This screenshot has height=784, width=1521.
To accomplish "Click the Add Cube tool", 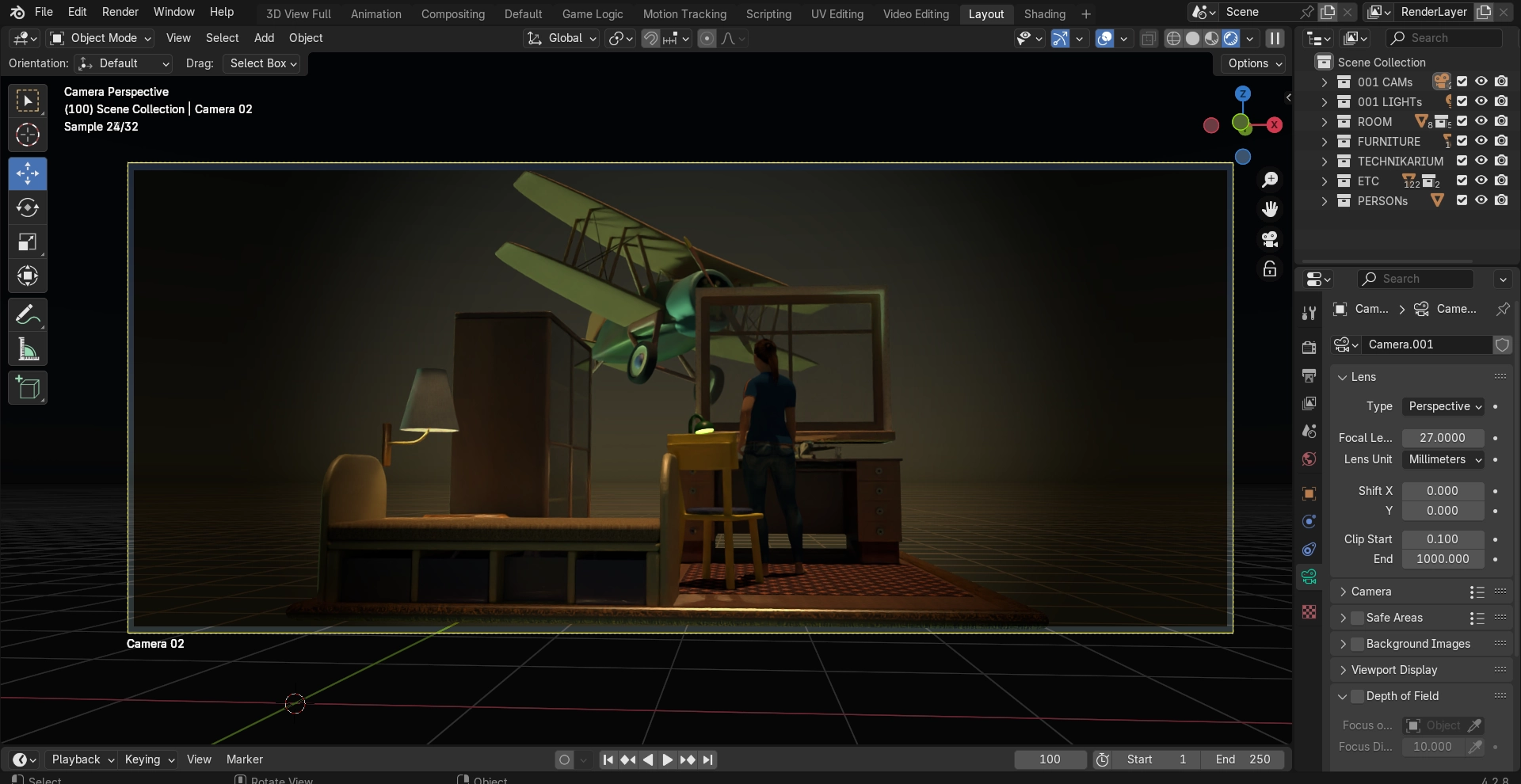I will click(28, 388).
